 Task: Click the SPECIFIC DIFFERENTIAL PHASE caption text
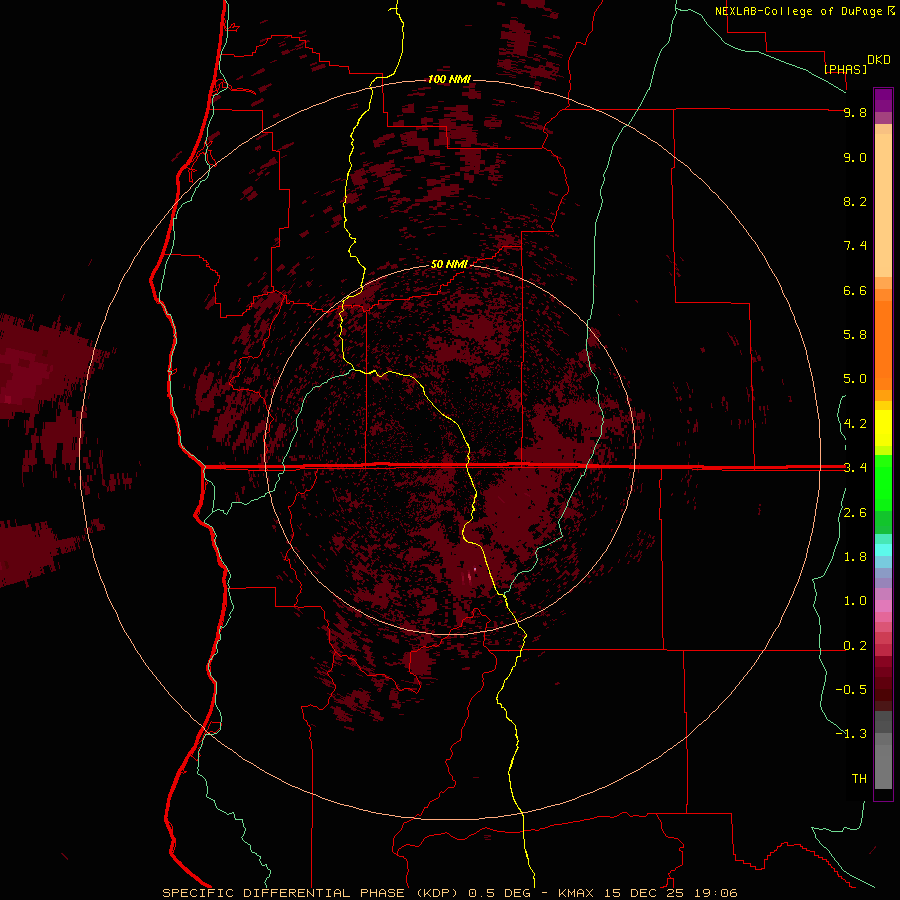pyautogui.click(x=284, y=893)
